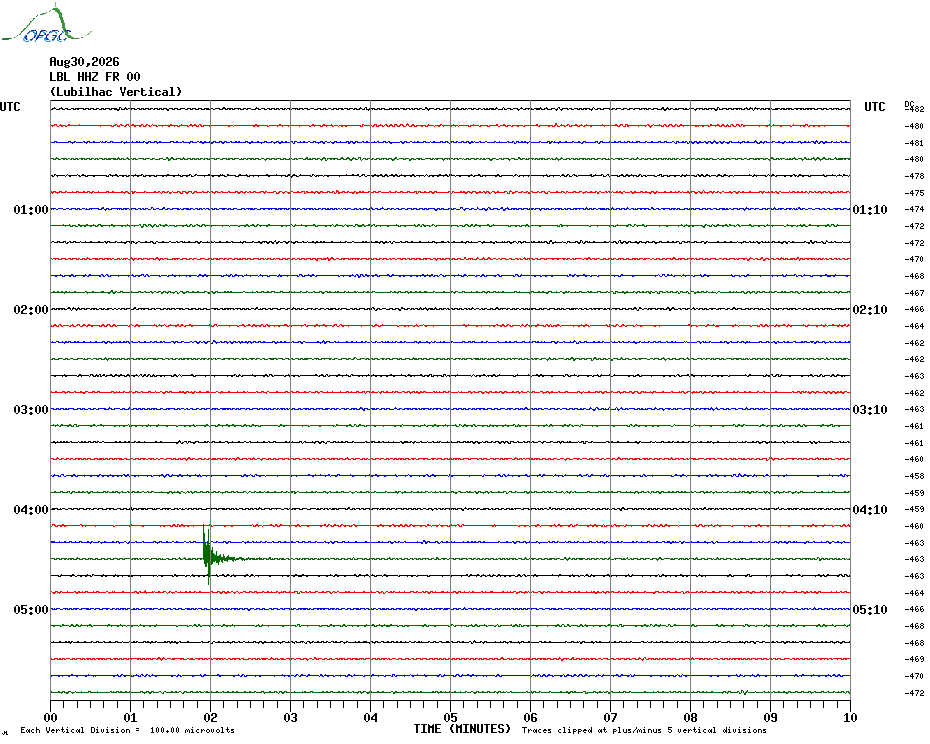The image size is (930, 744).
Task: Click the '03' minute tick label
Action: click(291, 718)
